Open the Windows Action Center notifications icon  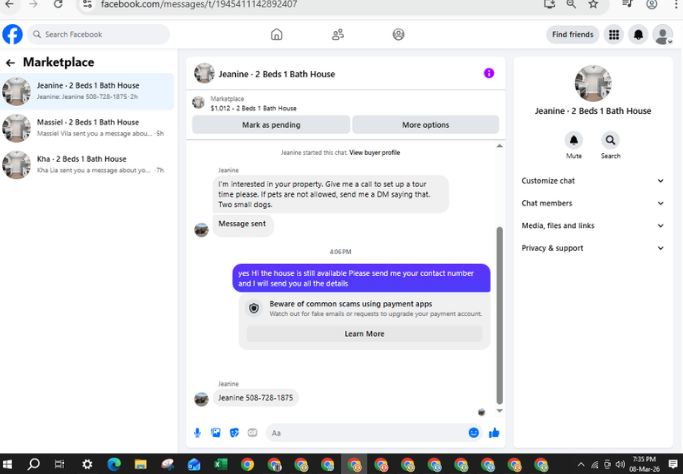[x=673, y=465]
